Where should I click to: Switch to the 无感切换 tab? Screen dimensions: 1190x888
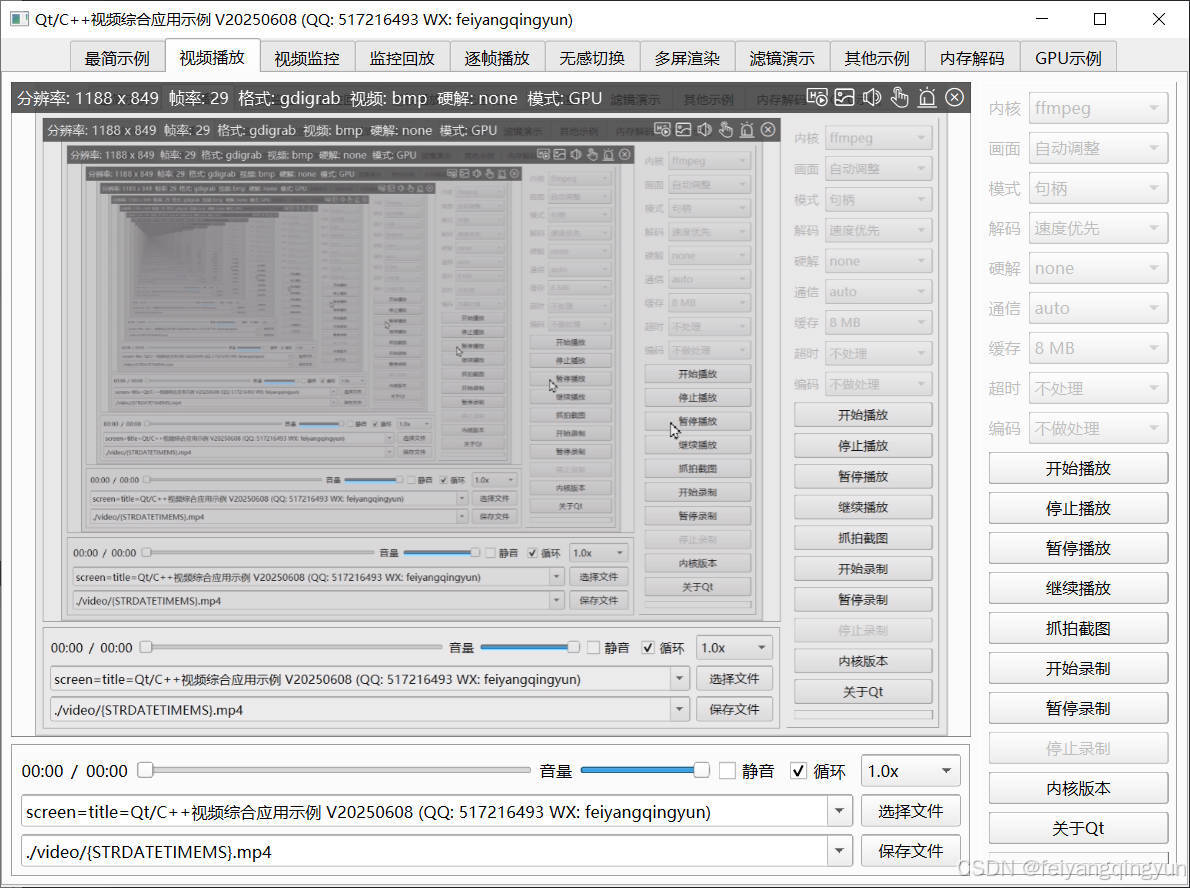coord(592,58)
